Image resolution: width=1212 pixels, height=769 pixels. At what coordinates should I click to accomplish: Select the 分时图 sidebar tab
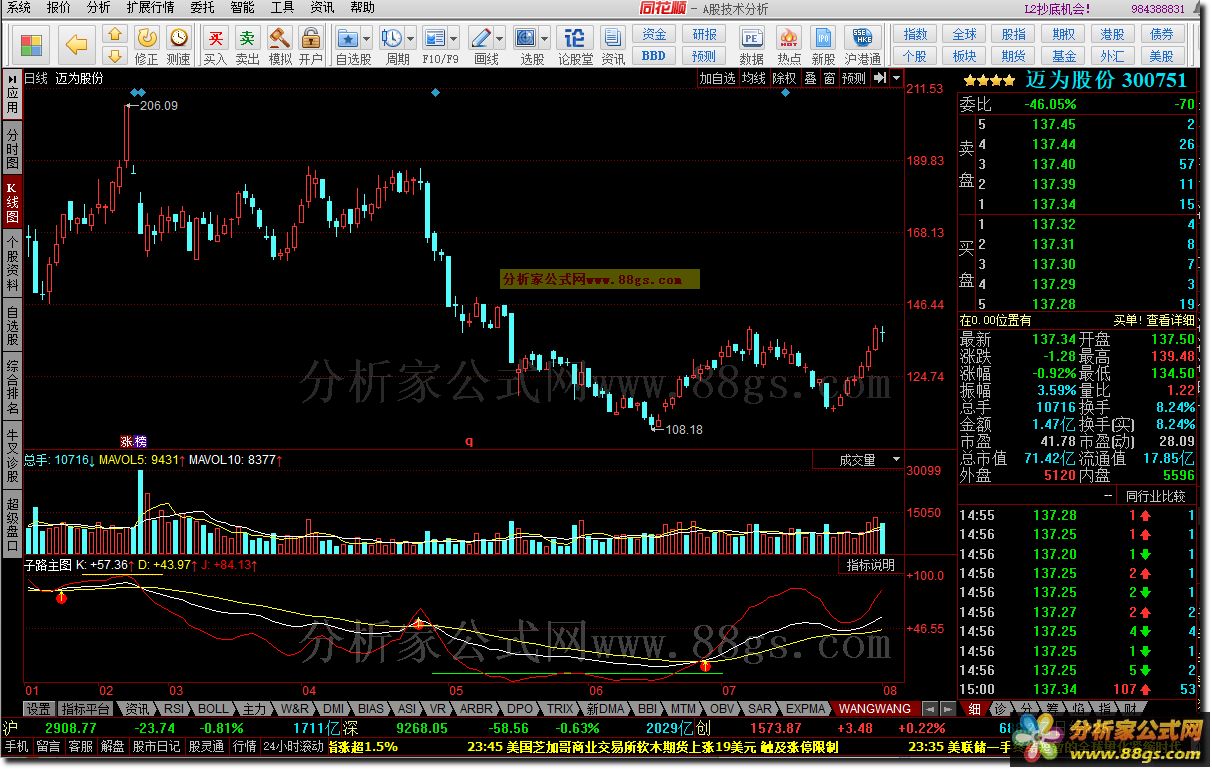pos(12,149)
